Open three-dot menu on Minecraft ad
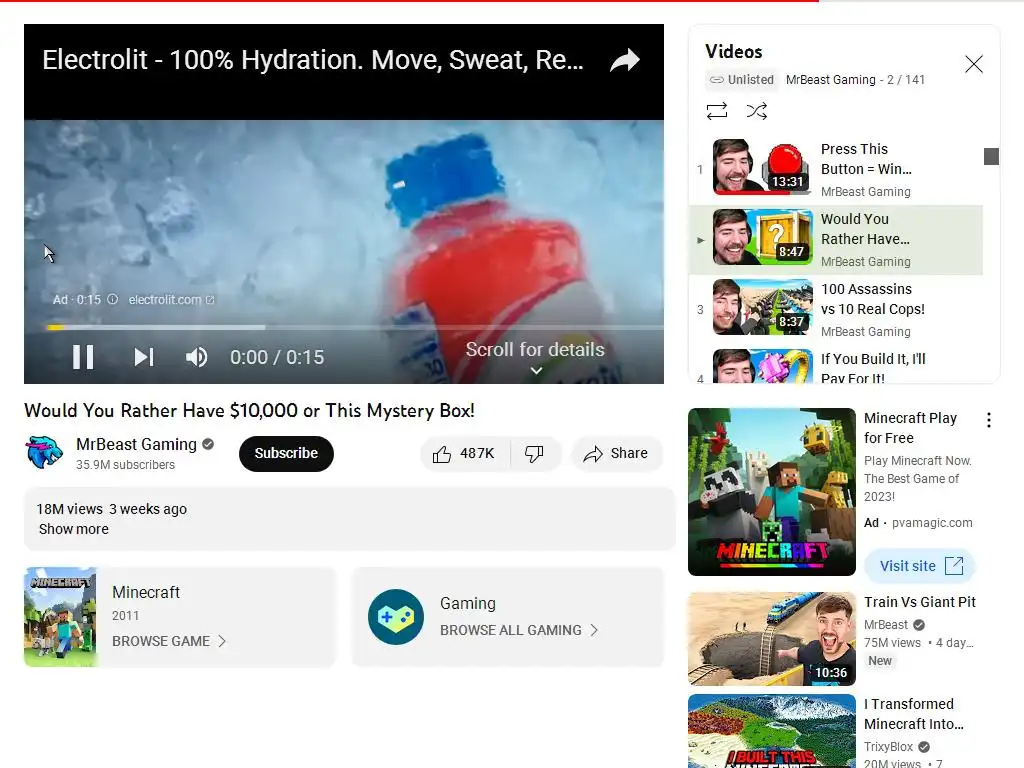This screenshot has width=1024, height=768. point(989,420)
